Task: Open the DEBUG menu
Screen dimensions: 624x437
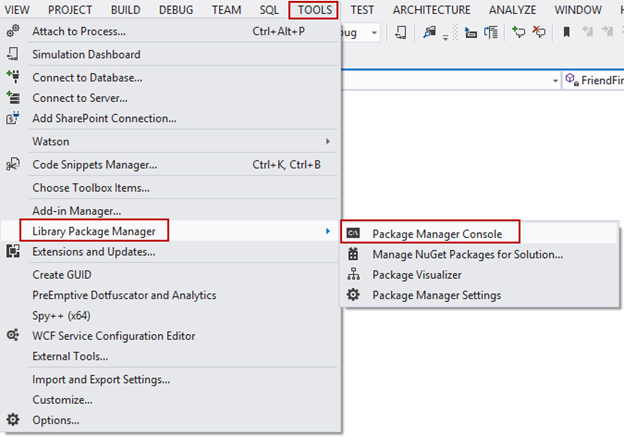Action: pyautogui.click(x=176, y=10)
